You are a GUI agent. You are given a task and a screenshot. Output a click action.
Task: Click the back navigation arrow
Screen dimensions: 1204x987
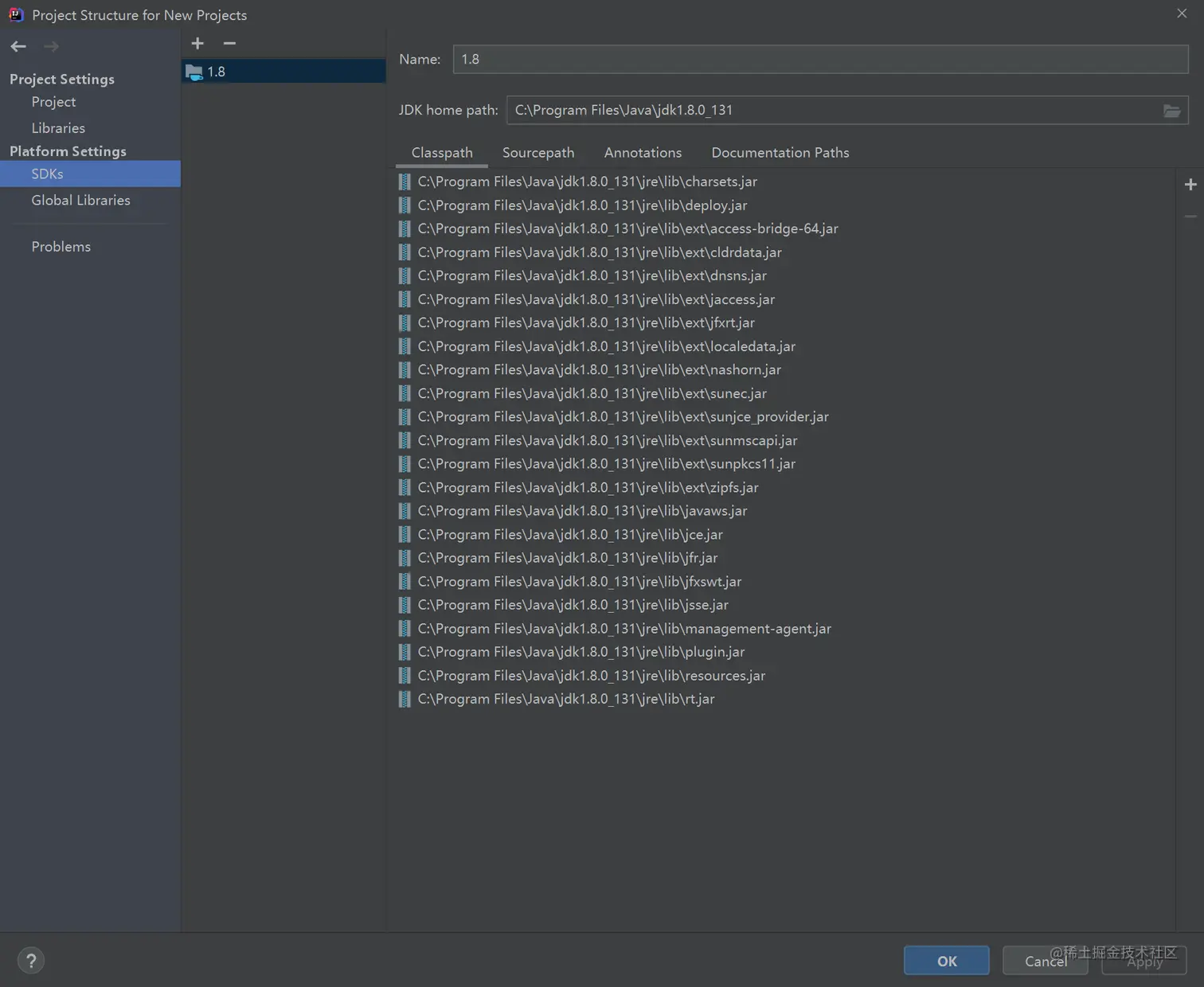coord(18,47)
